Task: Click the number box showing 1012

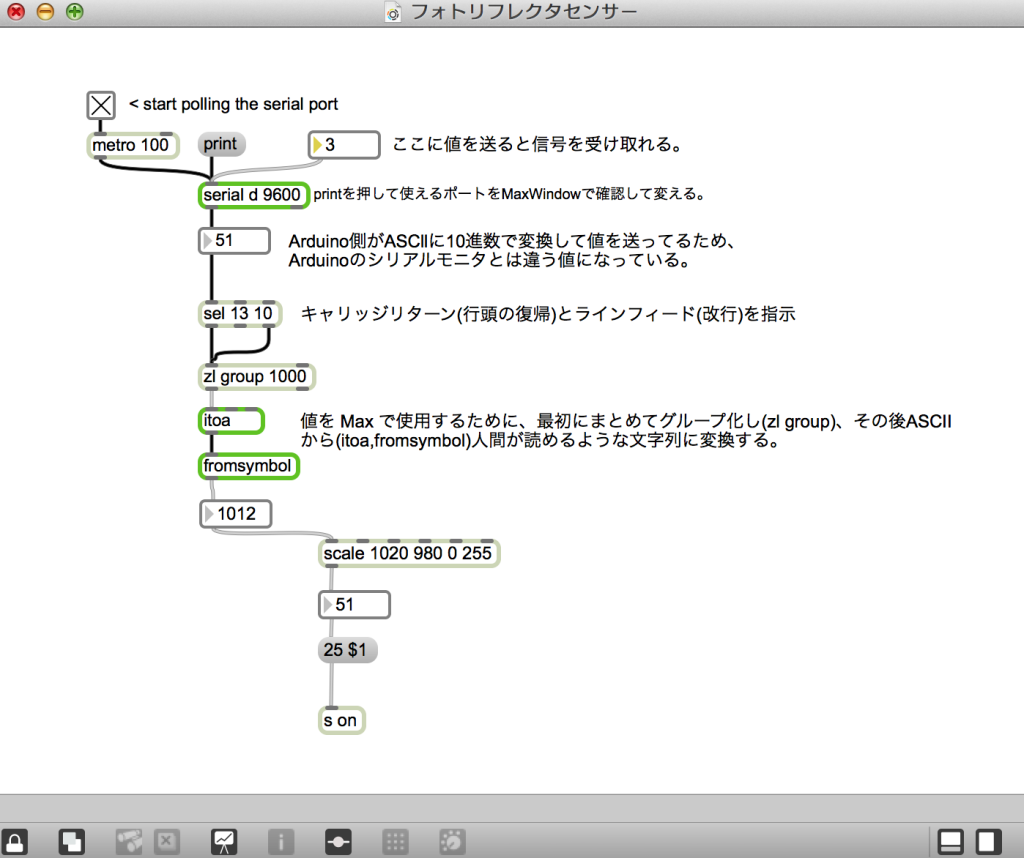Action: (236, 513)
